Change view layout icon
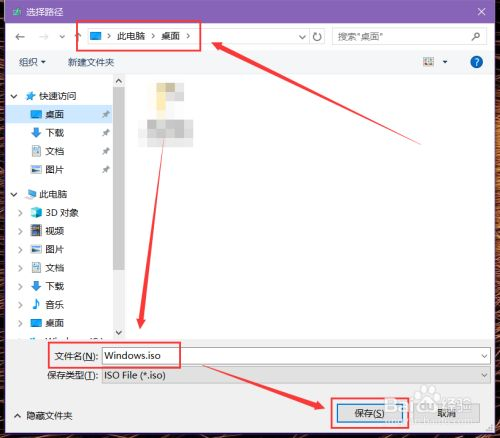Image resolution: width=500 pixels, height=438 pixels. [428, 62]
